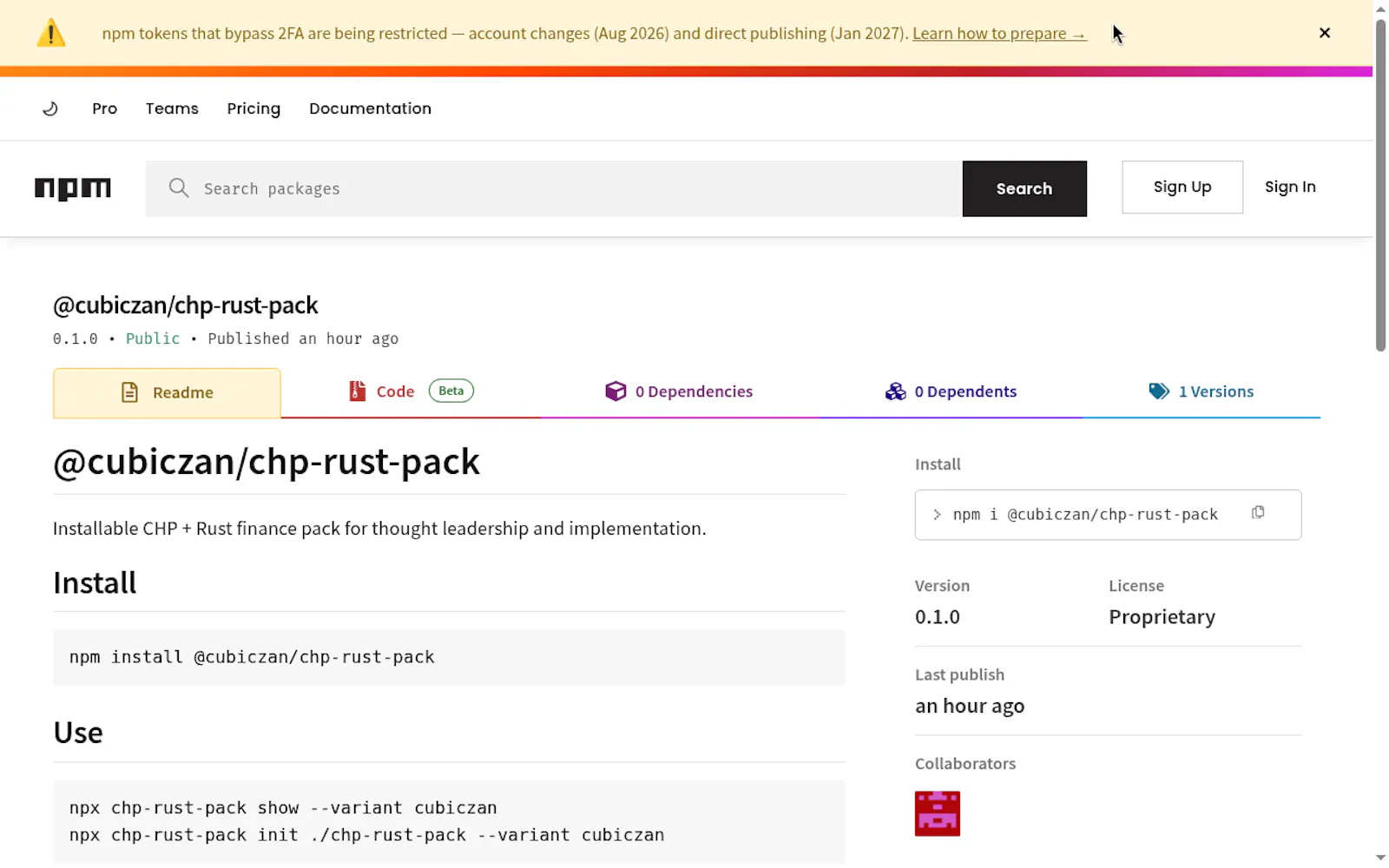Click the Sign In link
This screenshot has width=1389, height=868.
(x=1290, y=187)
